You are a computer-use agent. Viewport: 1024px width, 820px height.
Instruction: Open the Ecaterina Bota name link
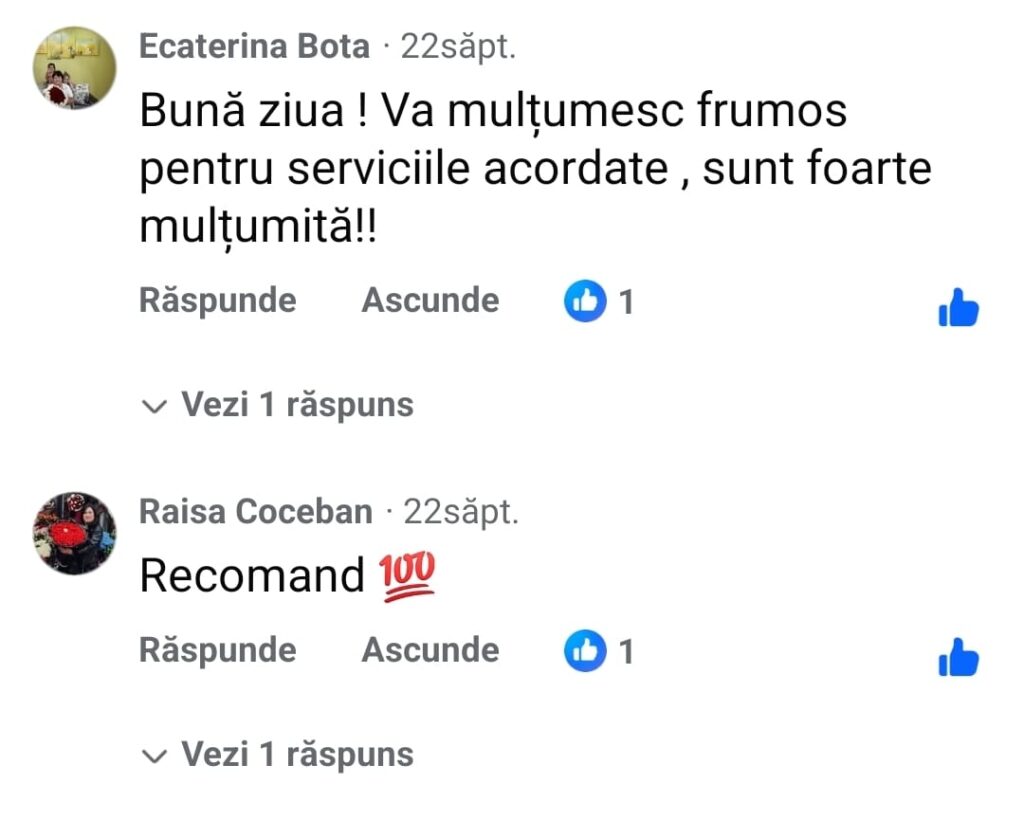coord(254,46)
